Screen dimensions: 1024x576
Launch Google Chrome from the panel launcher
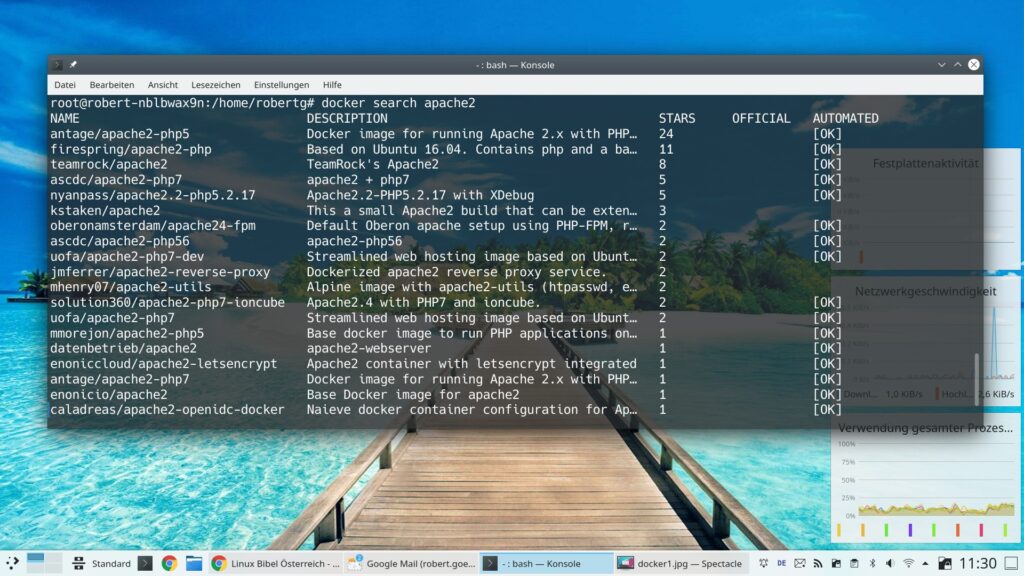coord(169,563)
